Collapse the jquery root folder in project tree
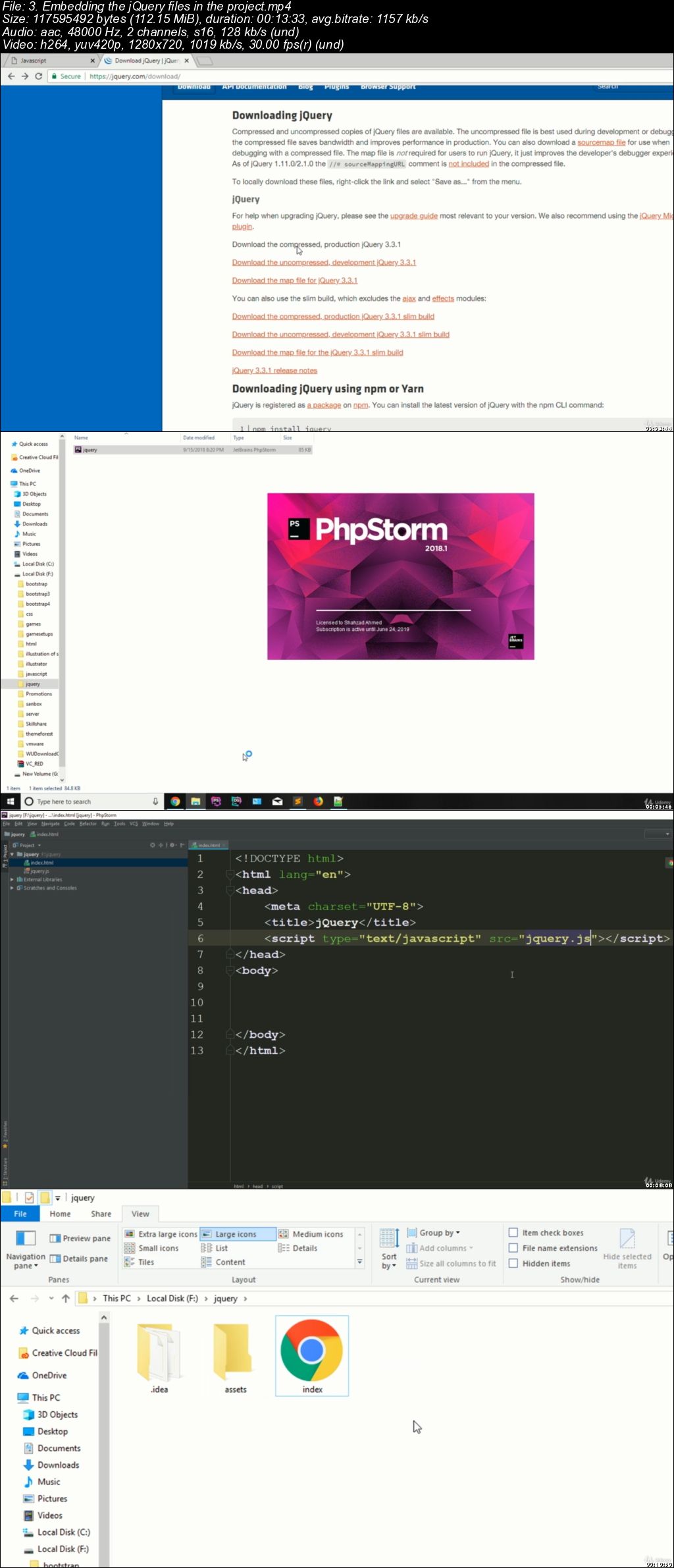The height and width of the screenshot is (1568, 674). click(x=12, y=854)
